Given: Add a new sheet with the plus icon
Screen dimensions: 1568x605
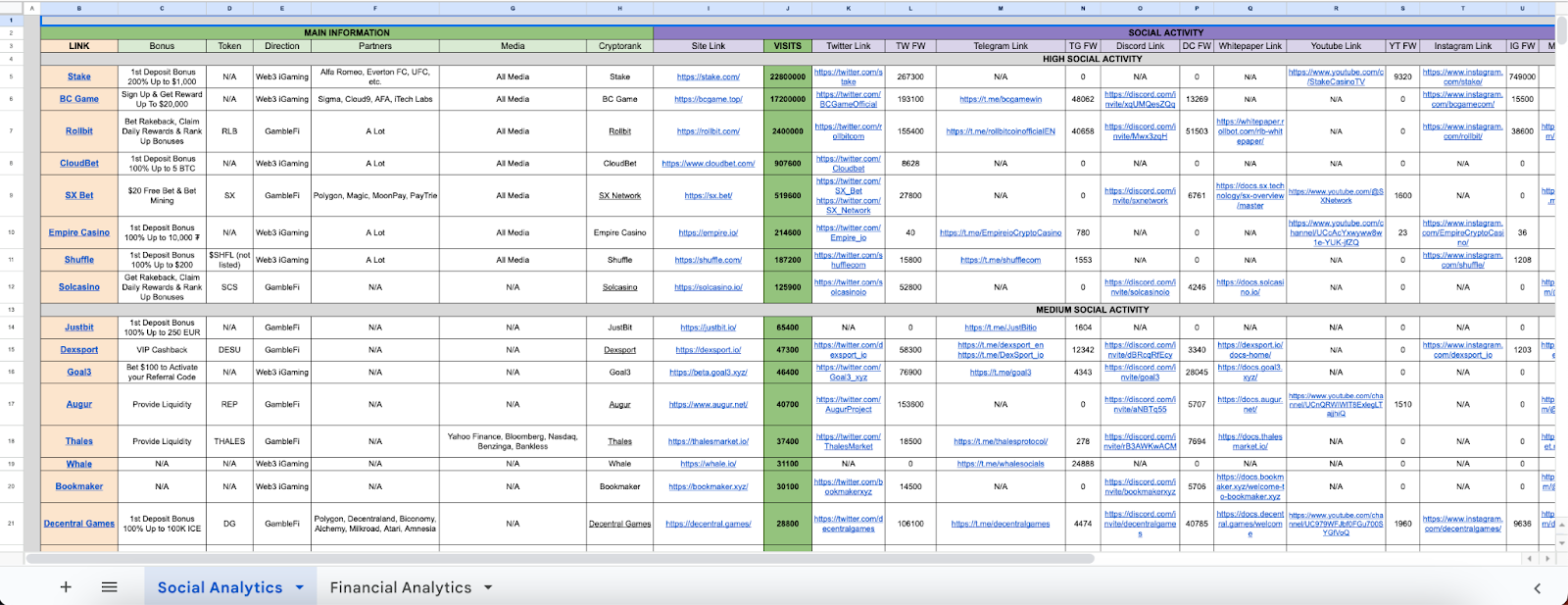Looking at the screenshot, I should tap(66, 587).
